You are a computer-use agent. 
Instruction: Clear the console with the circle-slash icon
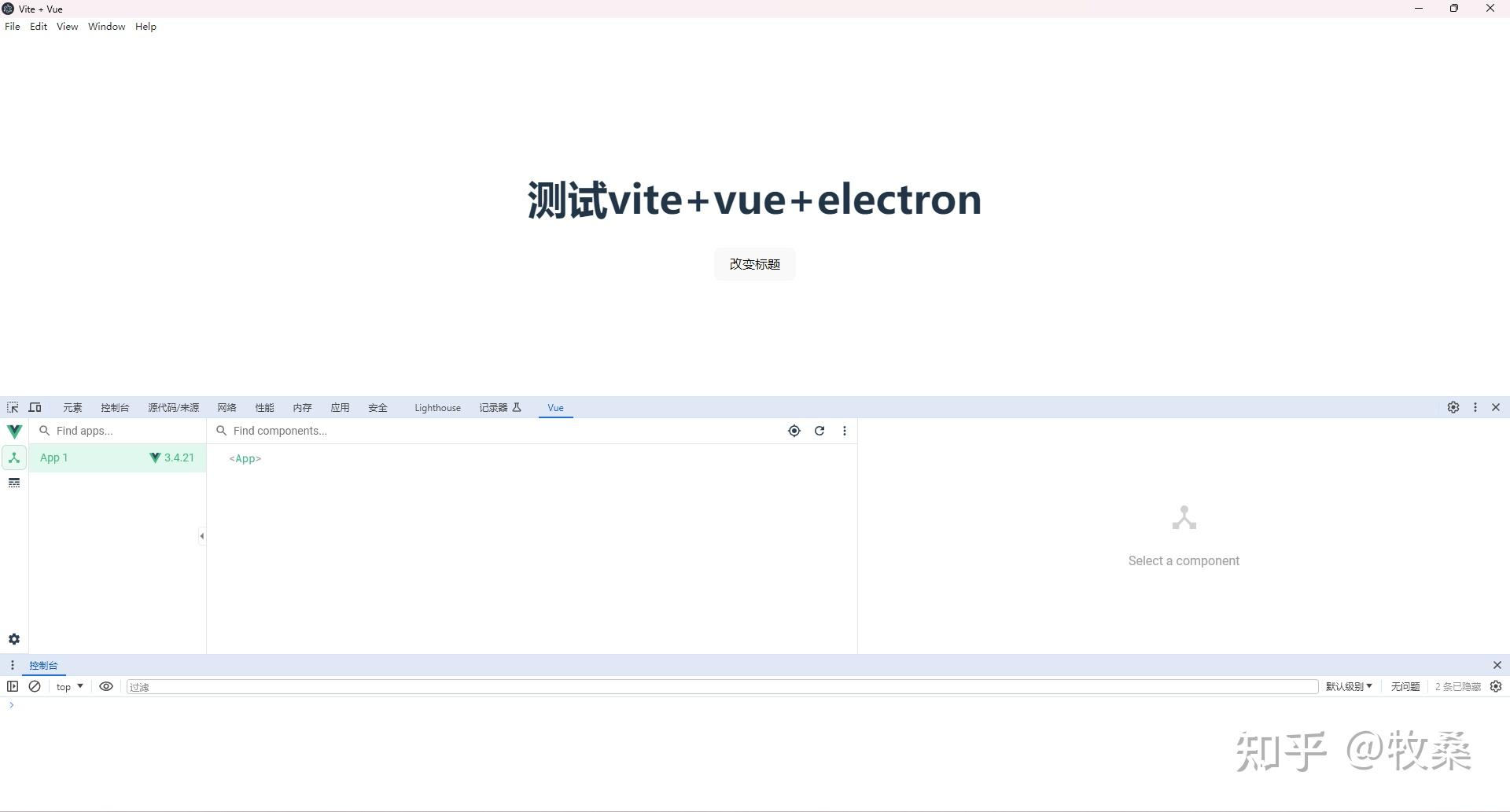pos(35,686)
